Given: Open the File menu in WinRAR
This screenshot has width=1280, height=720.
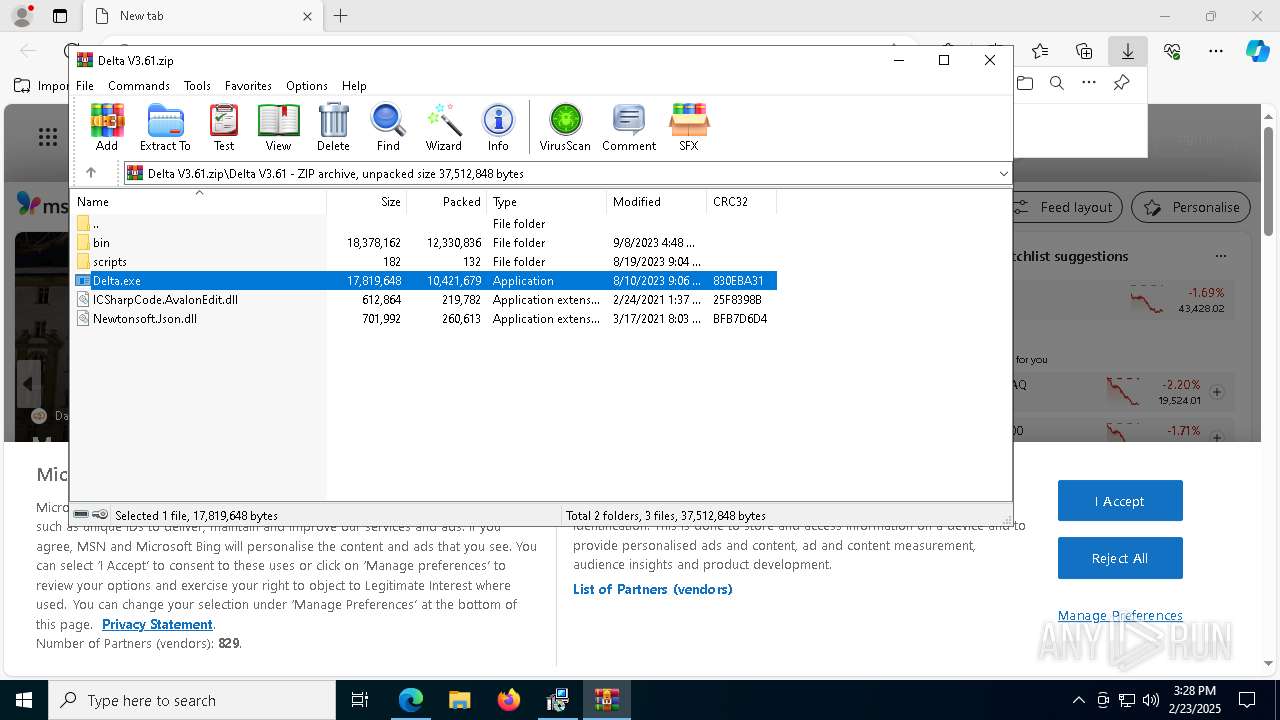Looking at the screenshot, I should click(85, 86).
